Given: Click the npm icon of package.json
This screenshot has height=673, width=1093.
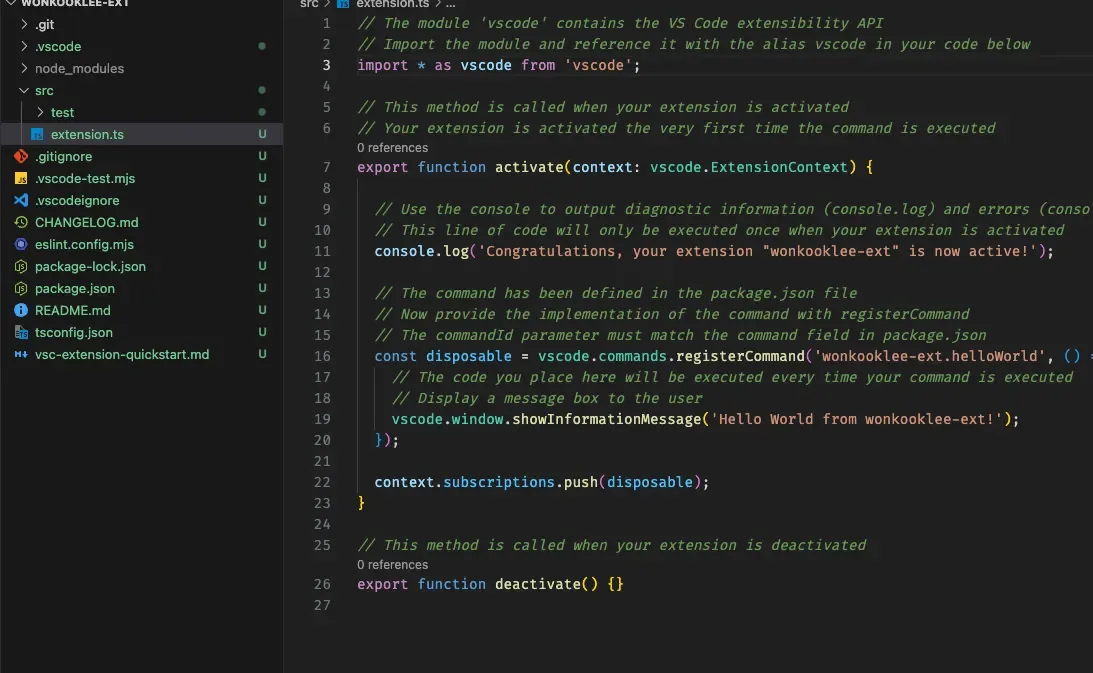Looking at the screenshot, I should pos(21,288).
